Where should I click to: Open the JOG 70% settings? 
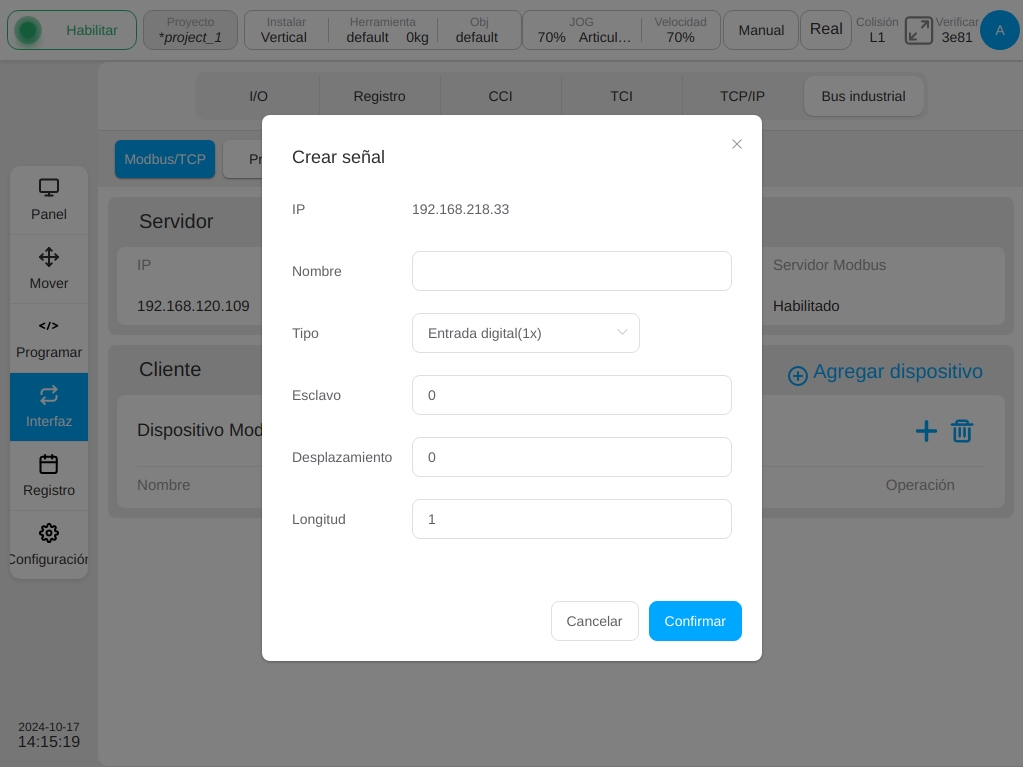point(583,30)
